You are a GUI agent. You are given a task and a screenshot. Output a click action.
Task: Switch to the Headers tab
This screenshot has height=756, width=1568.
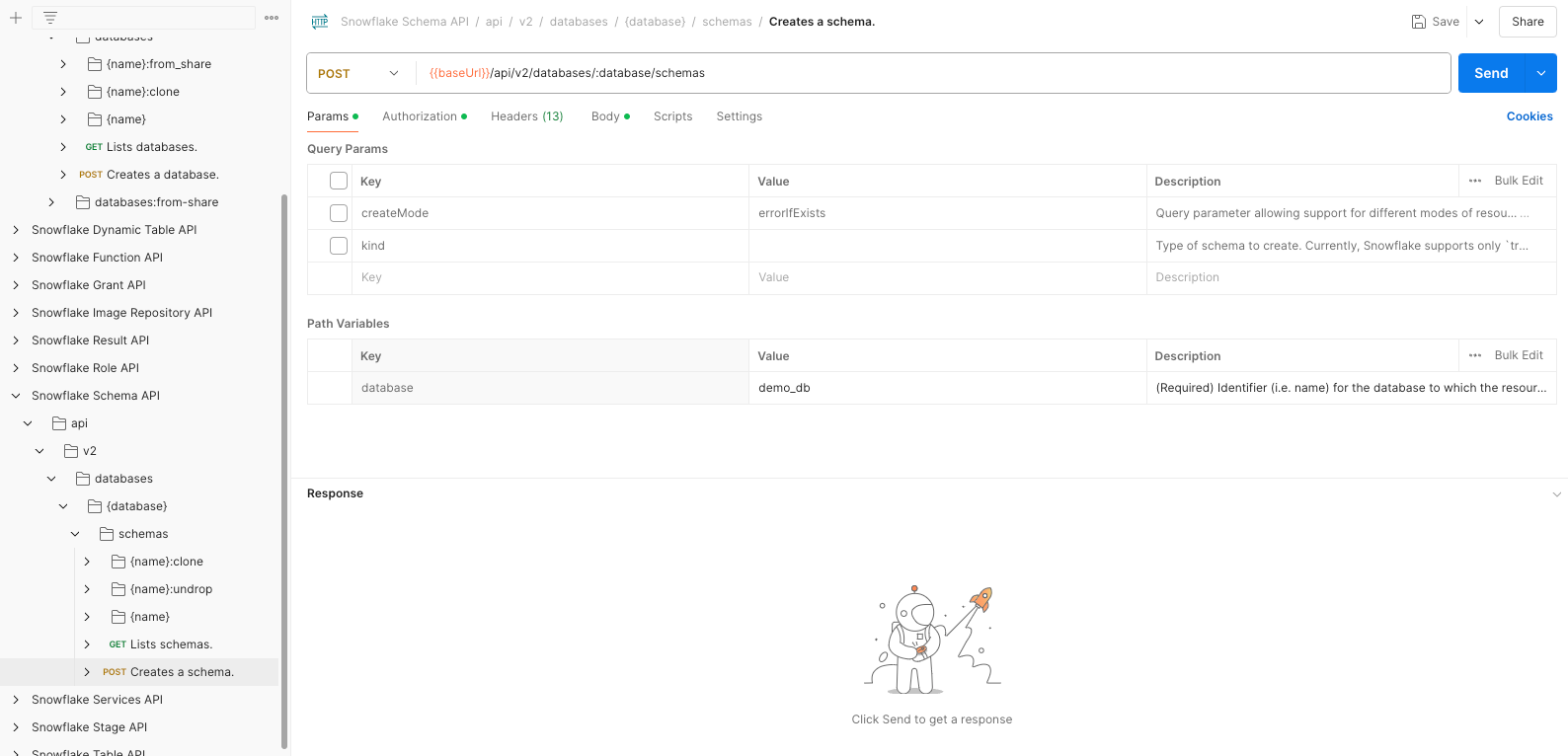526,116
